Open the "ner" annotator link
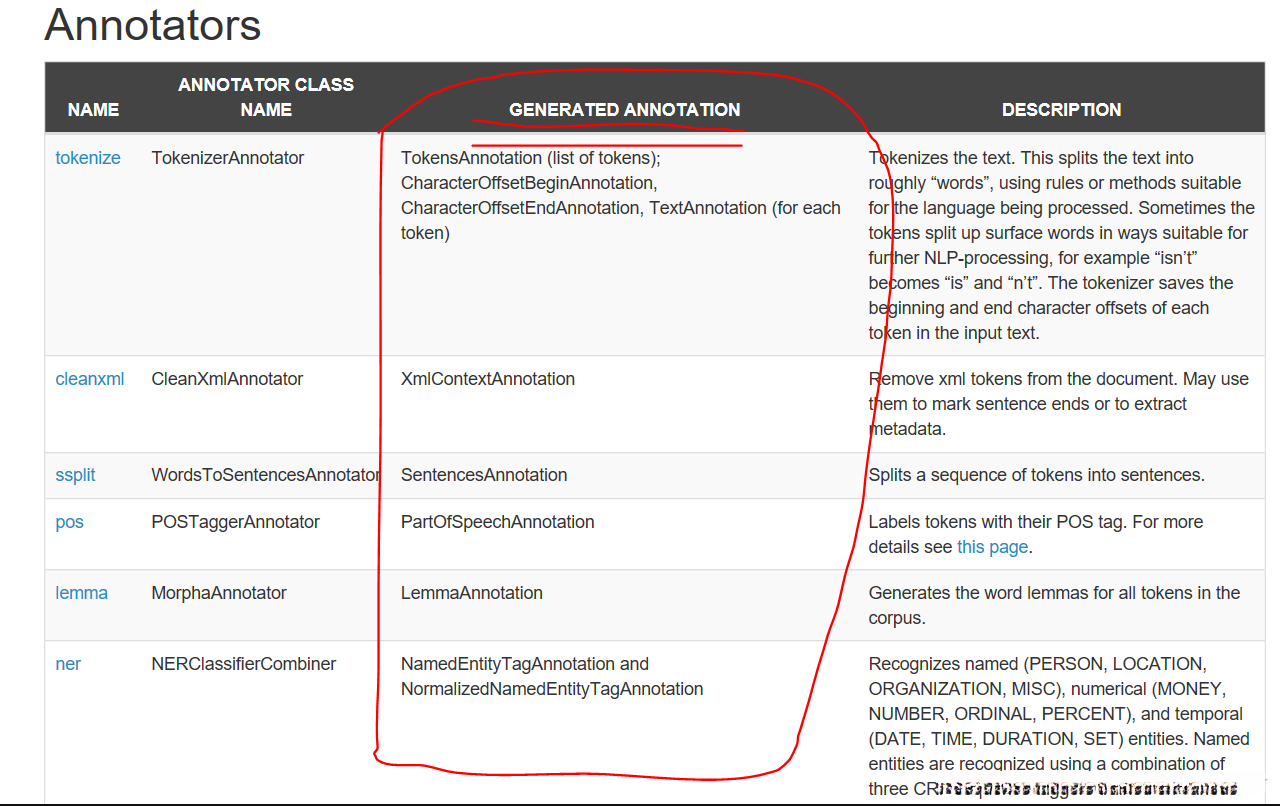 coord(68,664)
